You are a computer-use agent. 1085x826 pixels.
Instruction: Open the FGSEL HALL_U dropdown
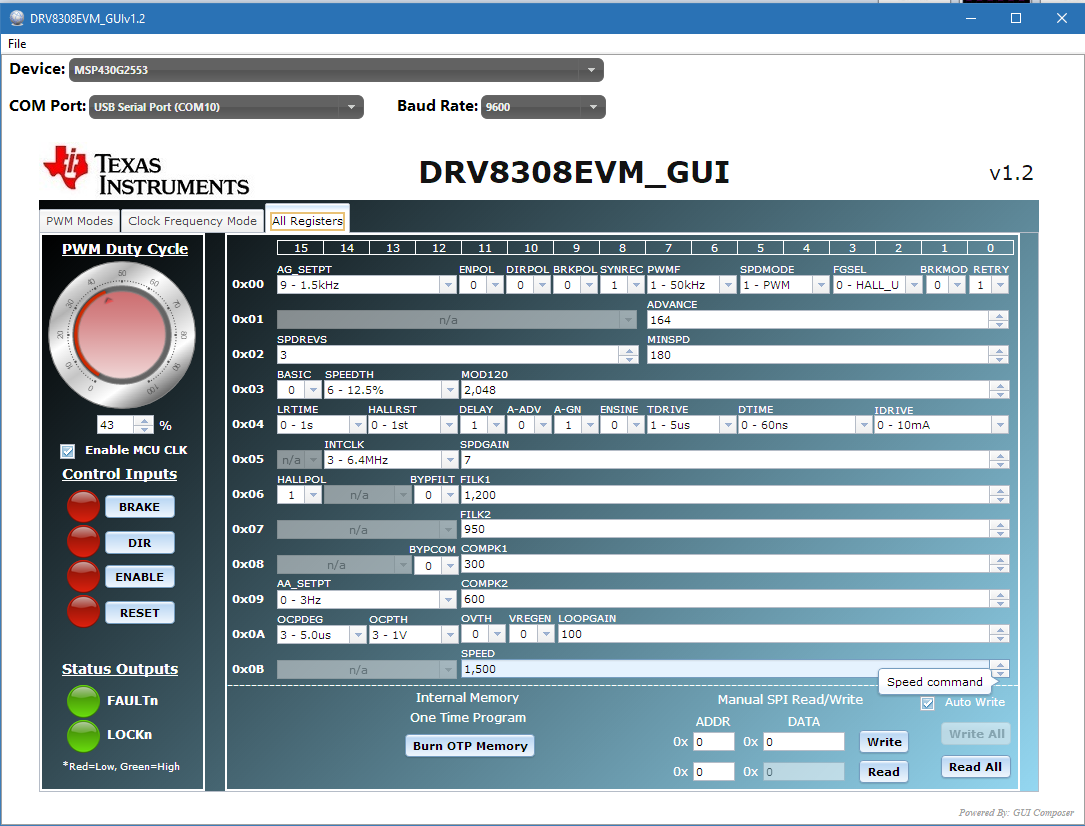pyautogui.click(x=877, y=285)
